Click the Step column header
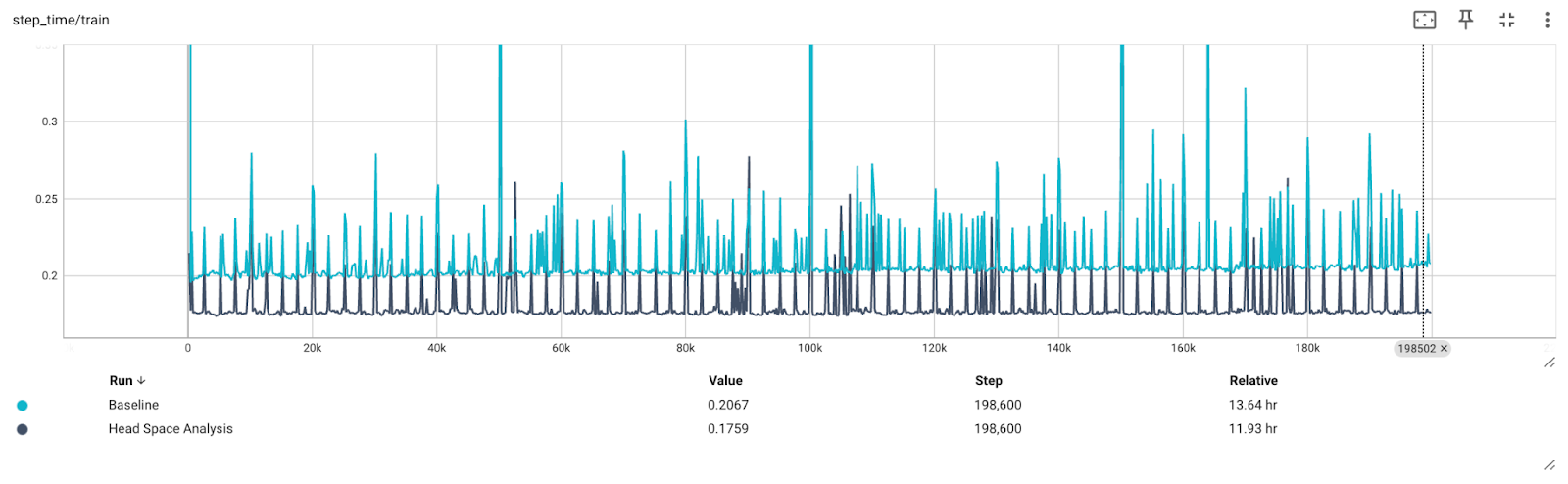 click(x=988, y=381)
